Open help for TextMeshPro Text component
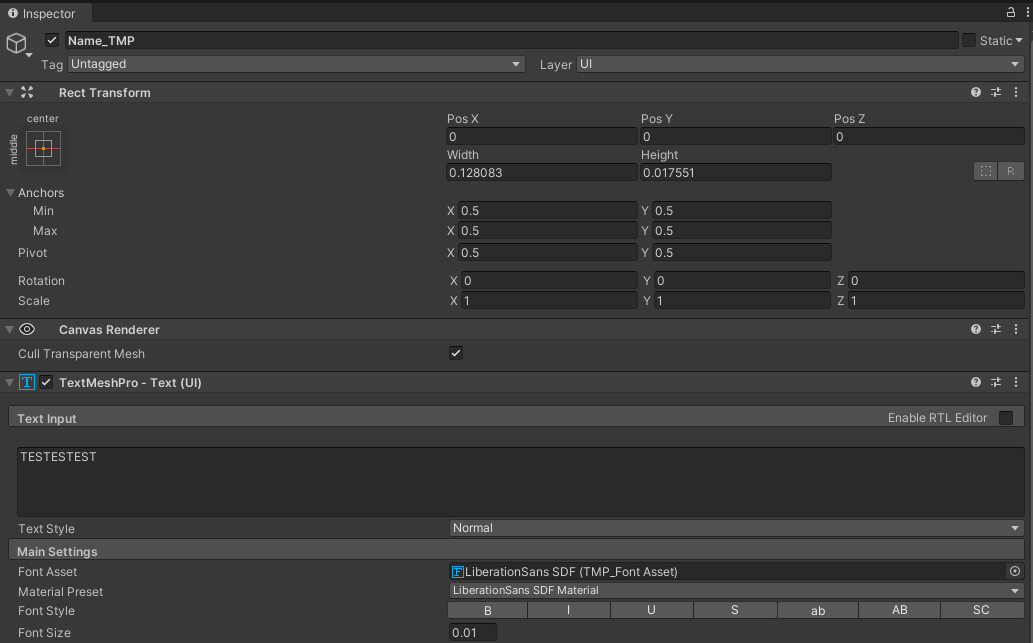Screen dimensions: 1033x643 coord(975,382)
